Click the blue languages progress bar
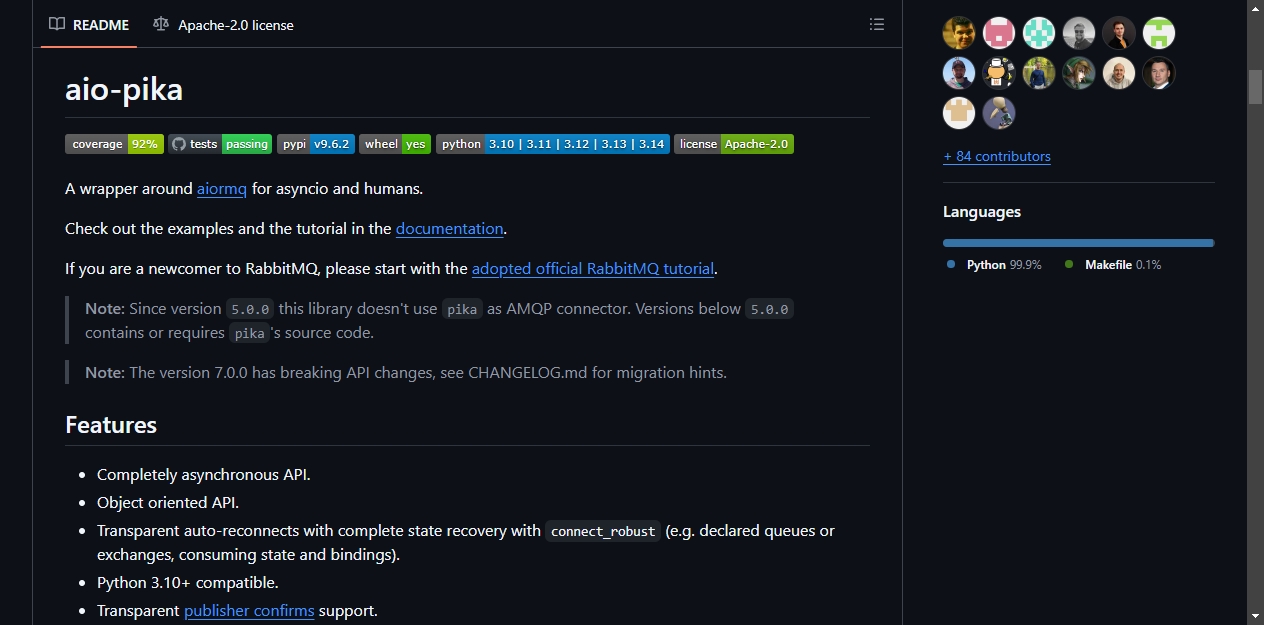The width and height of the screenshot is (1264, 625). 1078,243
